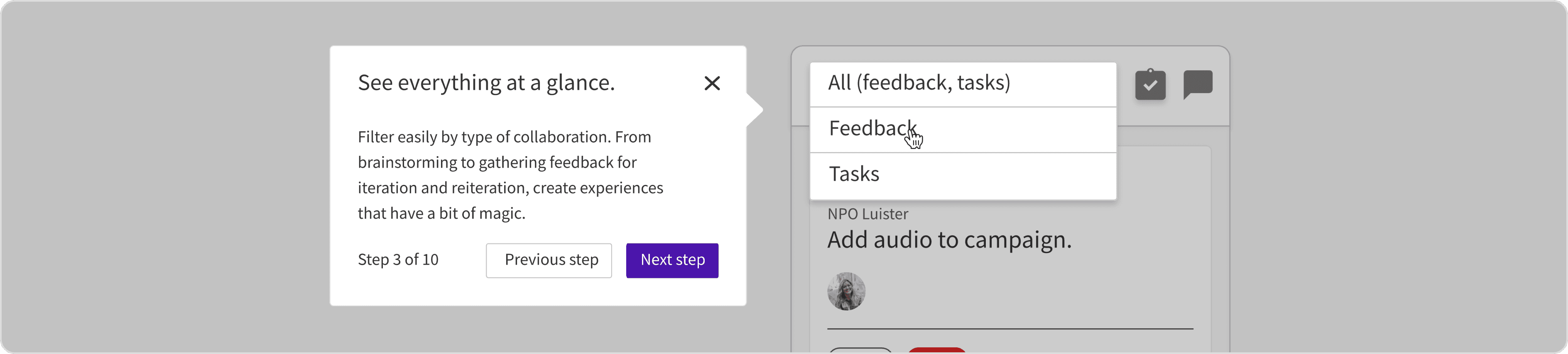The height and width of the screenshot is (354, 1568).
Task: Go back with Previous step button
Action: pos(549,260)
